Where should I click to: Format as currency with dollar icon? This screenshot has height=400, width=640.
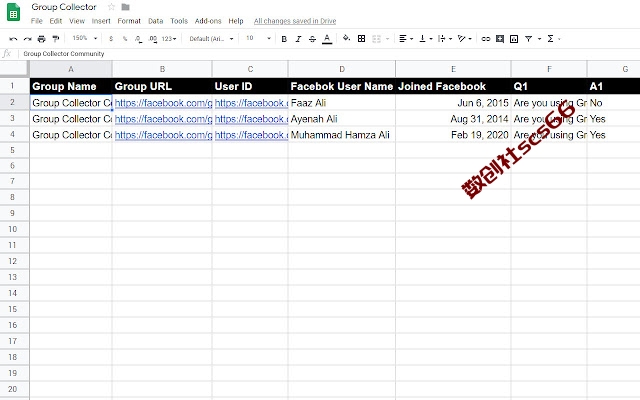pos(111,39)
